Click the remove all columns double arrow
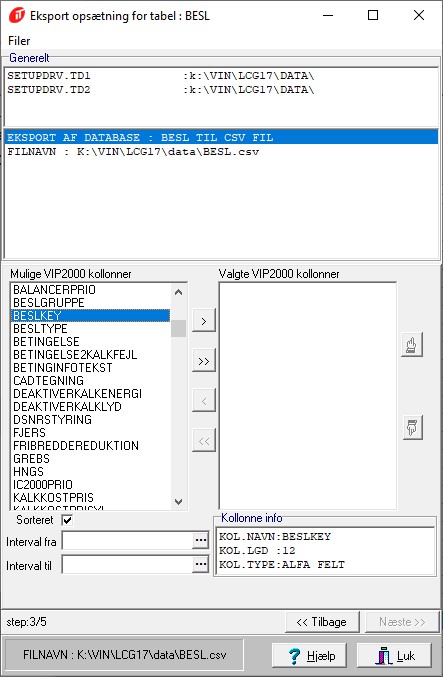The image size is (443, 677). click(204, 440)
